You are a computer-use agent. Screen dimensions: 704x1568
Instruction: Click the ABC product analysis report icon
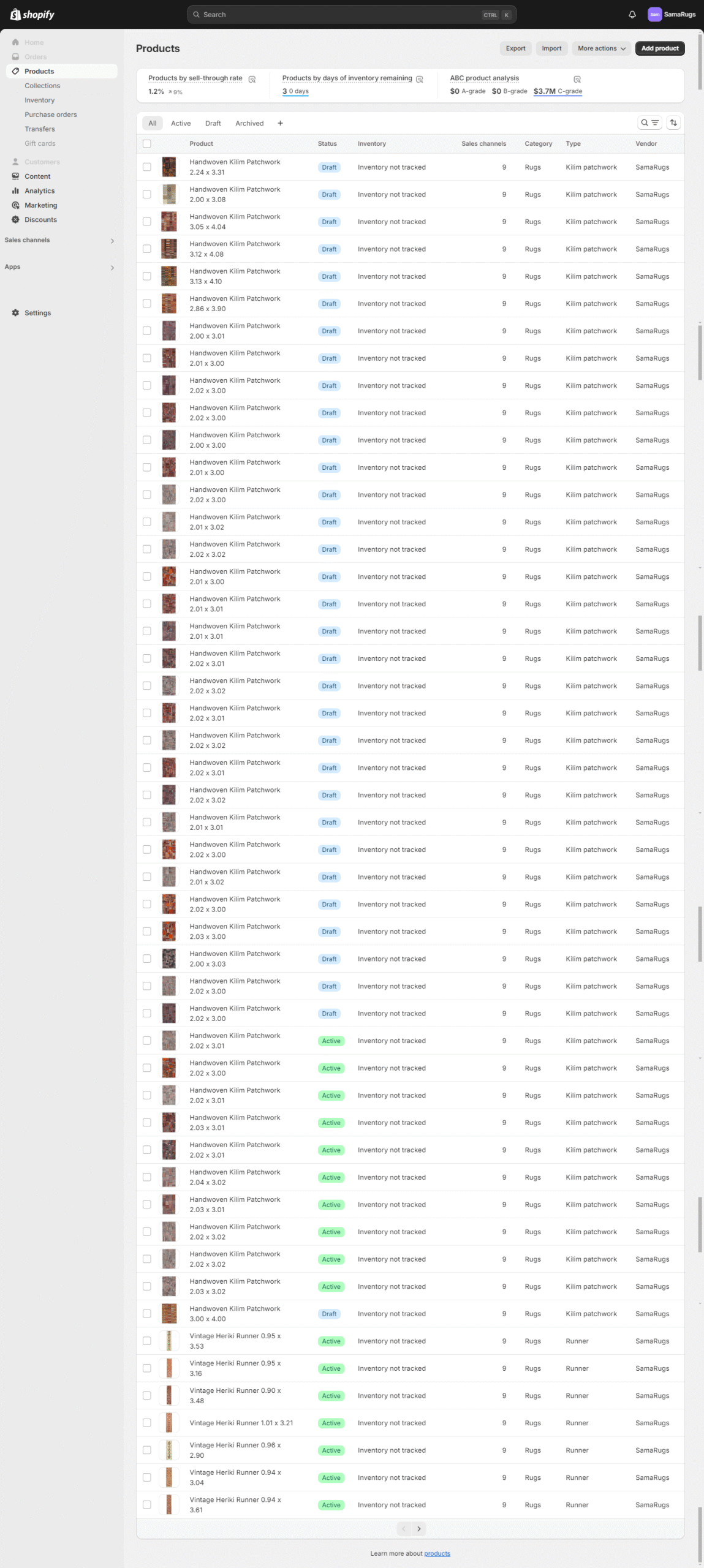click(577, 79)
